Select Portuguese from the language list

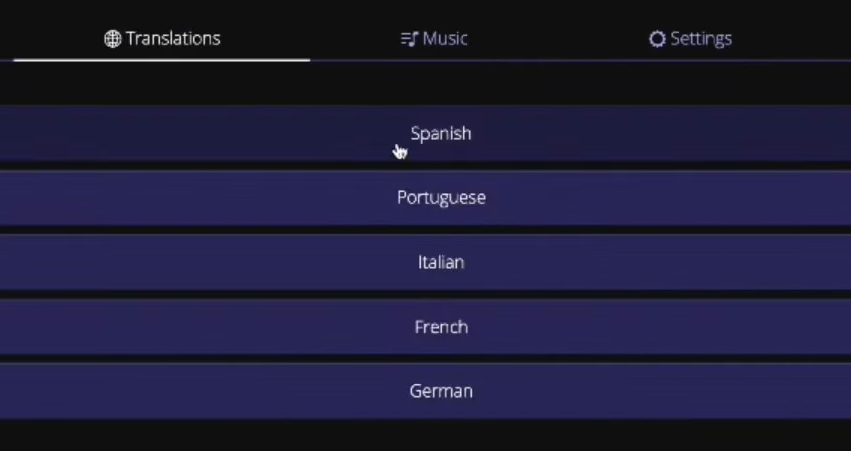pyautogui.click(x=426, y=198)
